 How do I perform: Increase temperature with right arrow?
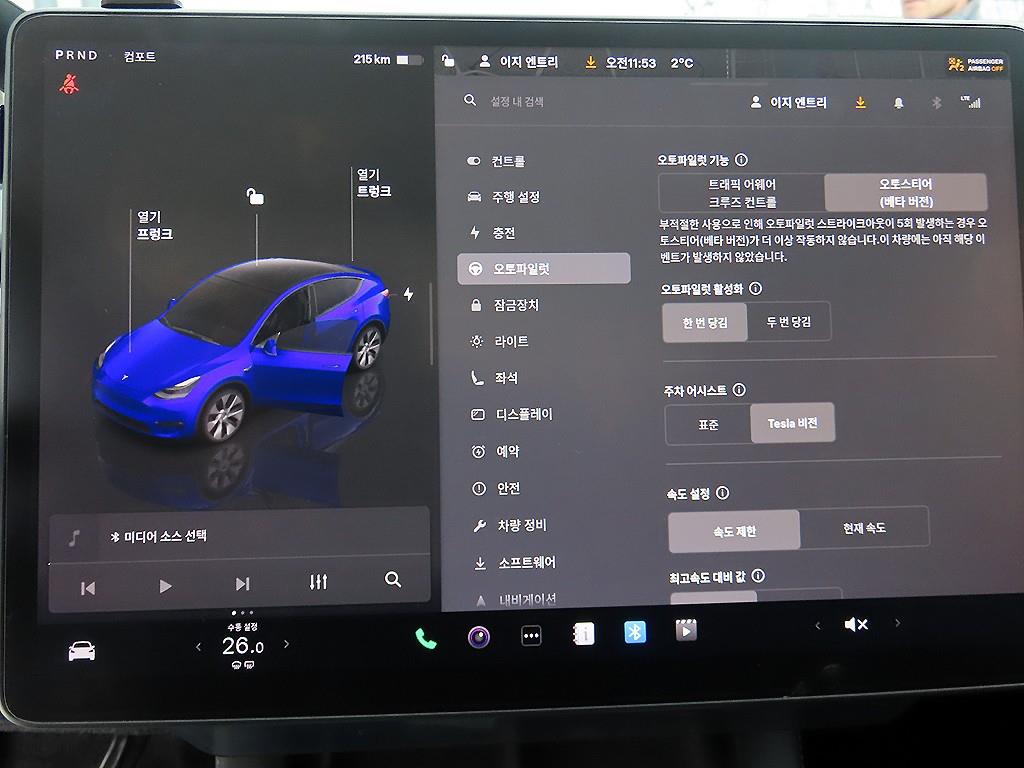[x=286, y=645]
